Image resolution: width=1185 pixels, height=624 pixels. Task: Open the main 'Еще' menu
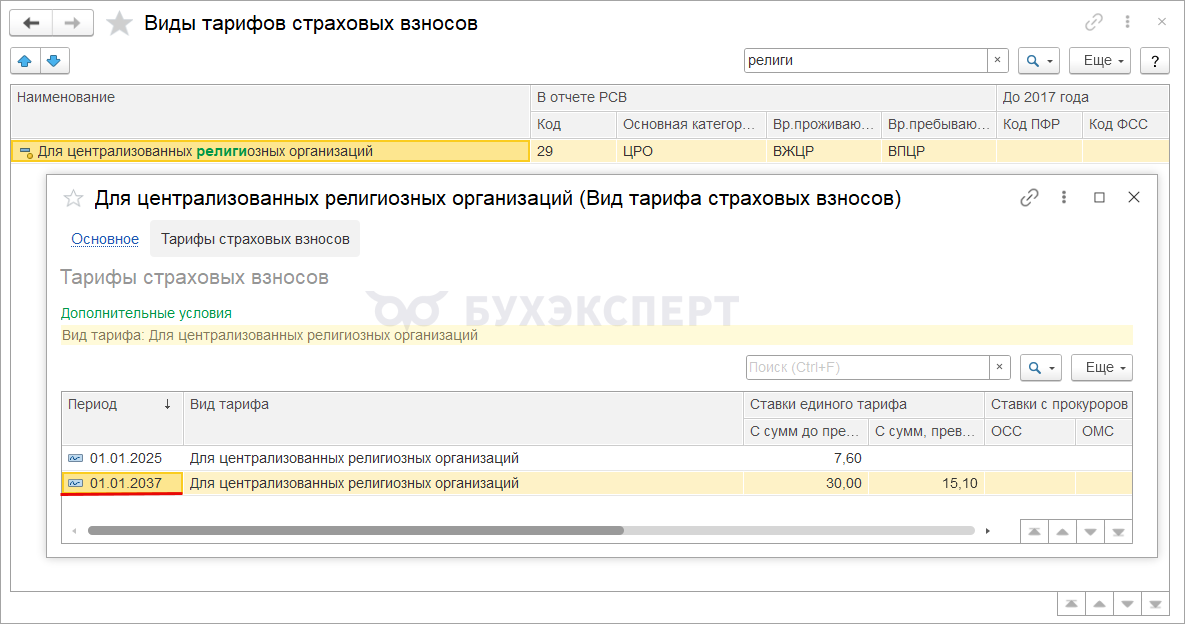coord(1100,60)
